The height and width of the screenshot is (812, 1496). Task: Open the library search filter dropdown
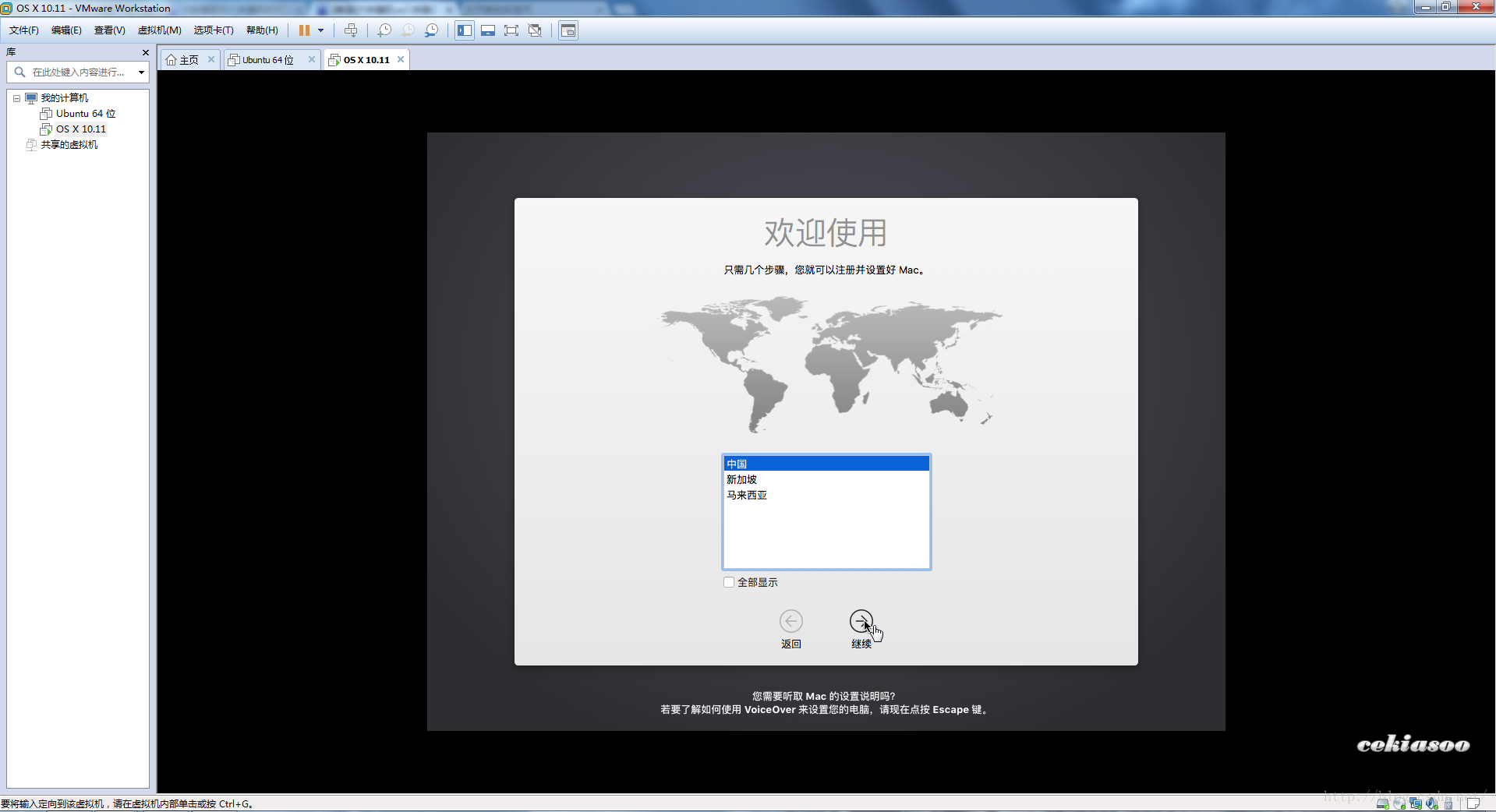[141, 72]
